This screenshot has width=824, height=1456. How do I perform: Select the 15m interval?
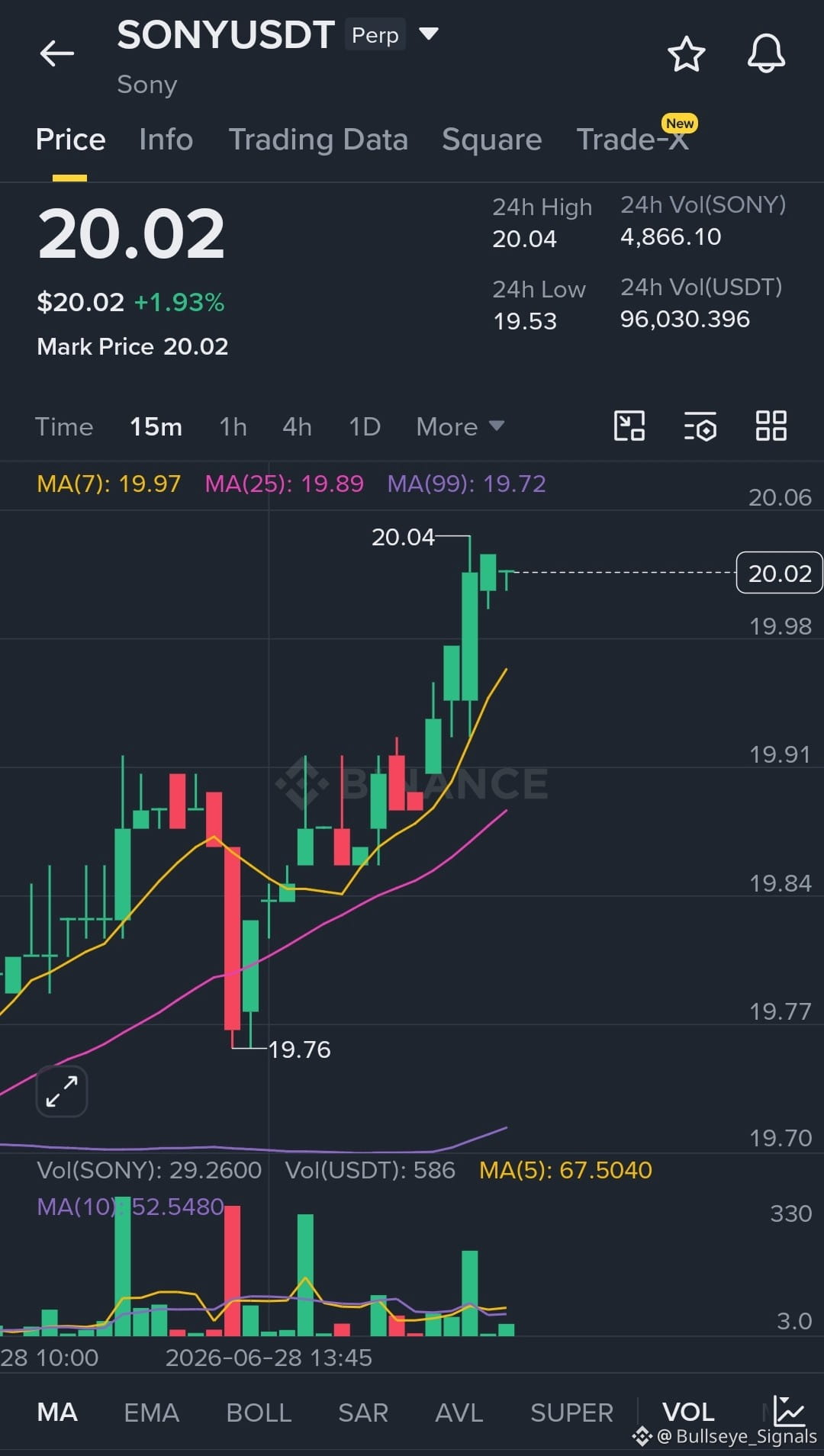156,427
